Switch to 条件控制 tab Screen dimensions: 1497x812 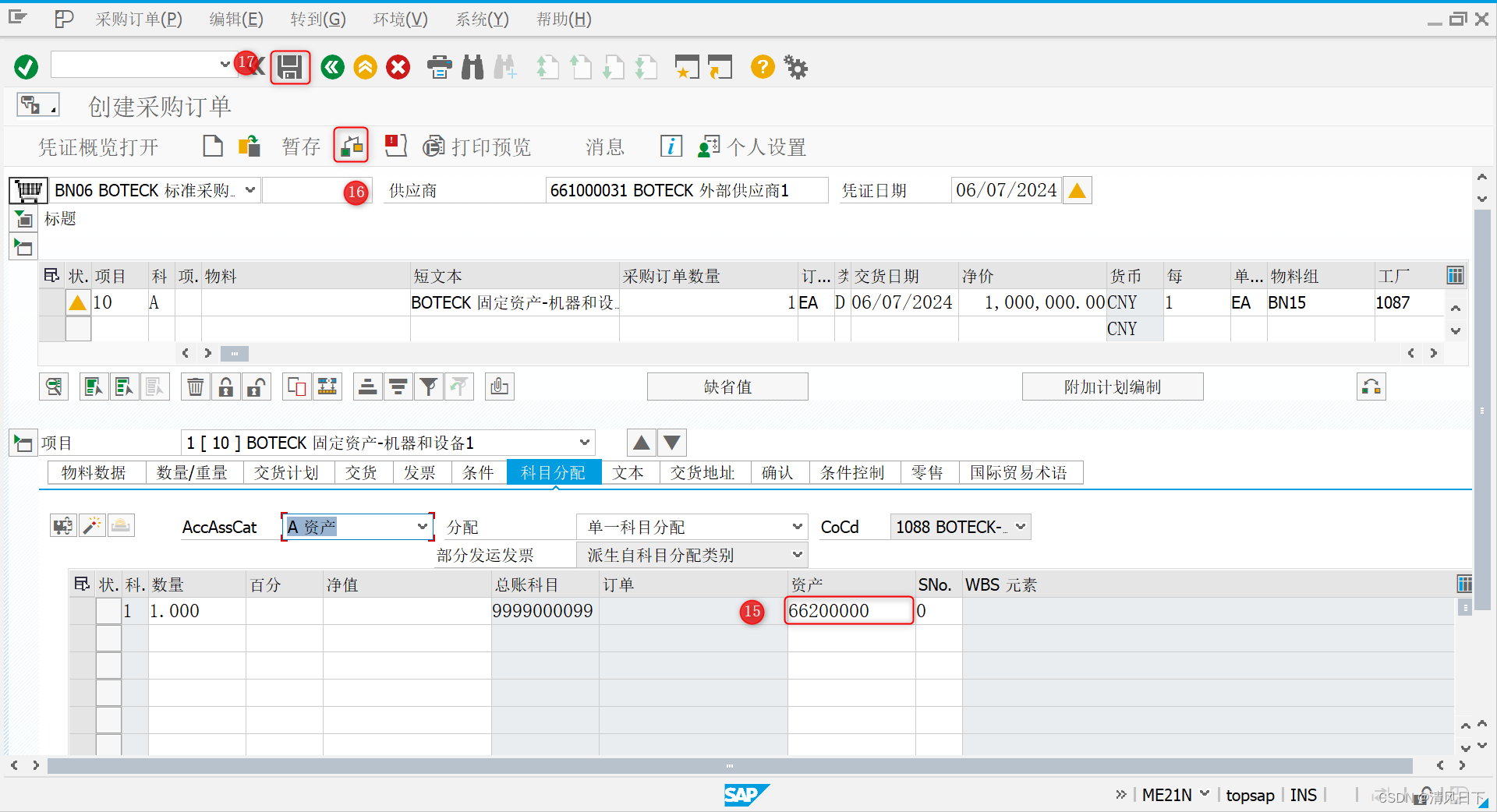pyautogui.click(x=852, y=473)
